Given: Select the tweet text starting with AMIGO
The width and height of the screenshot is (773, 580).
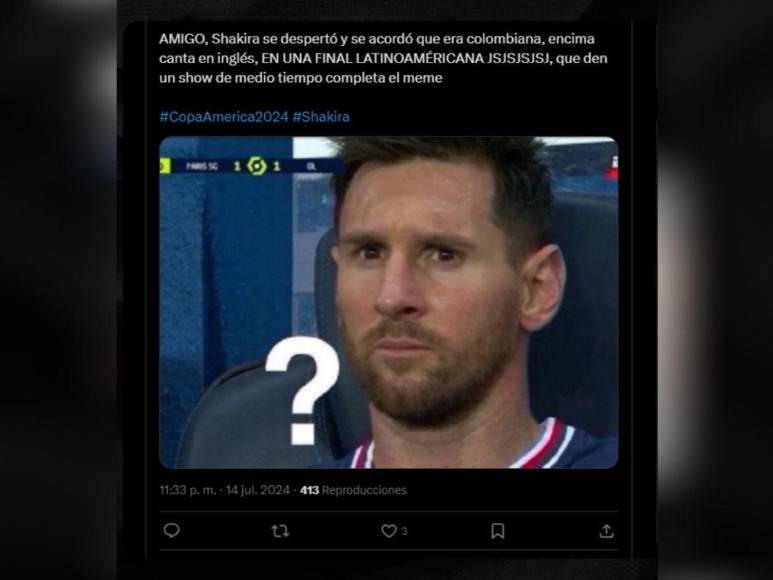Looking at the screenshot, I should point(383,58).
